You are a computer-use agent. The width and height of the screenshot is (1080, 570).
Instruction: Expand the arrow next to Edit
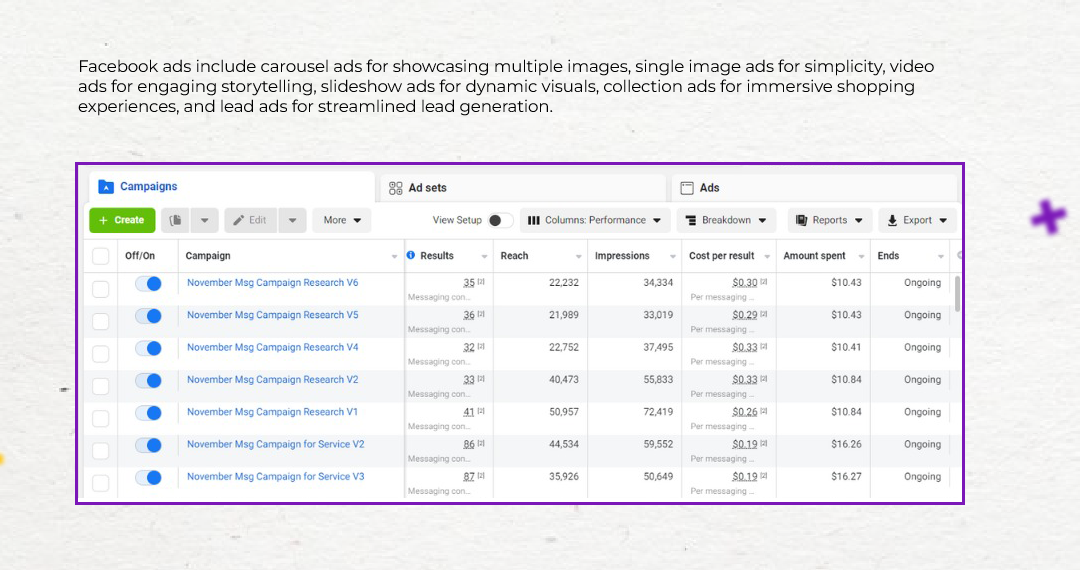click(x=292, y=220)
